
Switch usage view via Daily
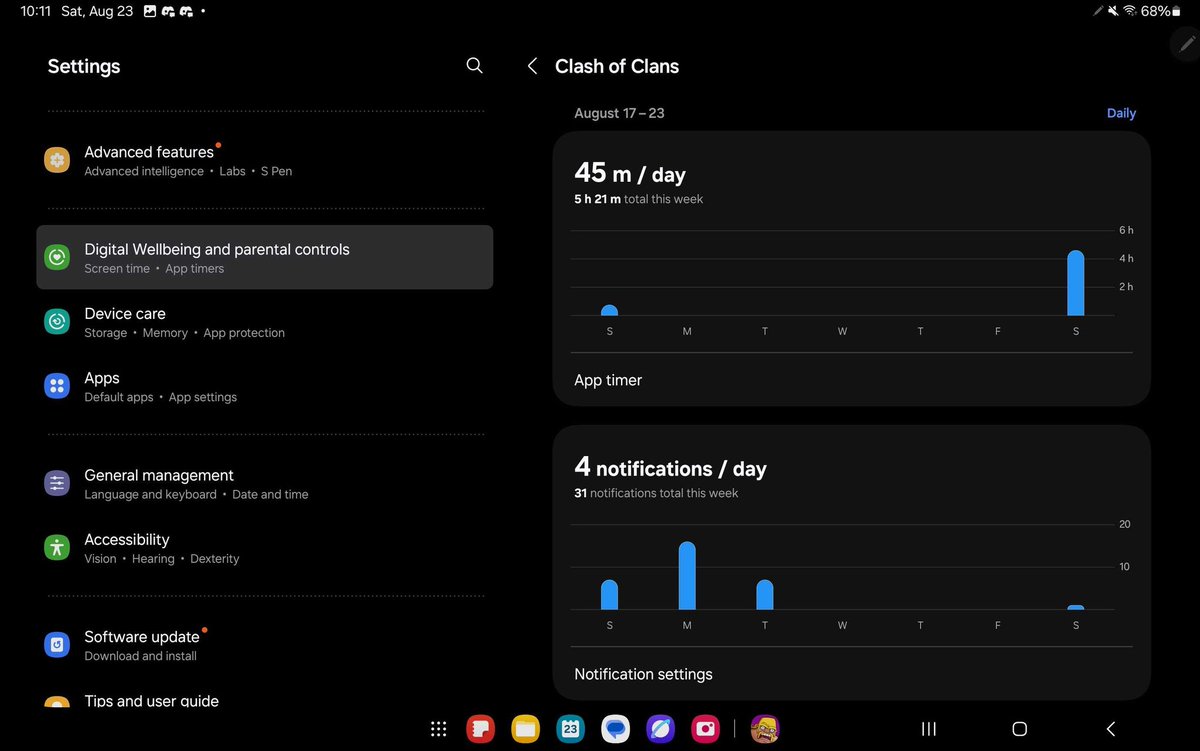[x=1121, y=113]
